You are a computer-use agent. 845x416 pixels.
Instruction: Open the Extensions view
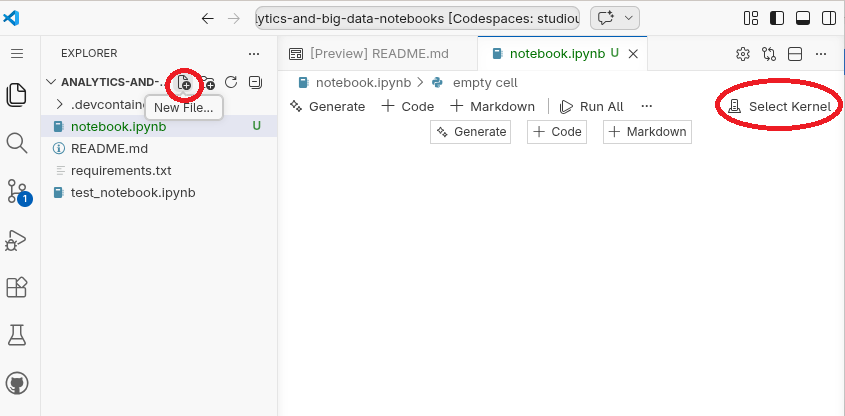coord(17,287)
